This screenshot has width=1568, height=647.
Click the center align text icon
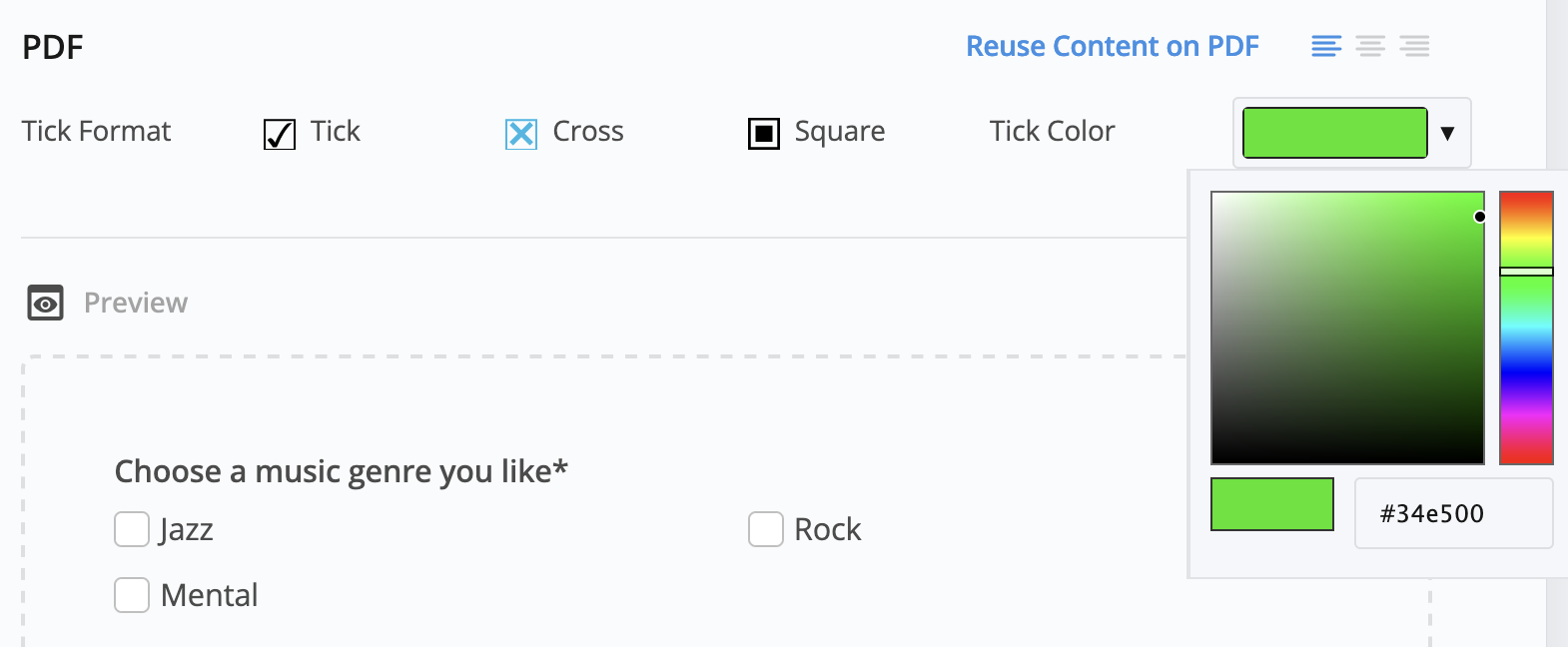pos(1370,46)
